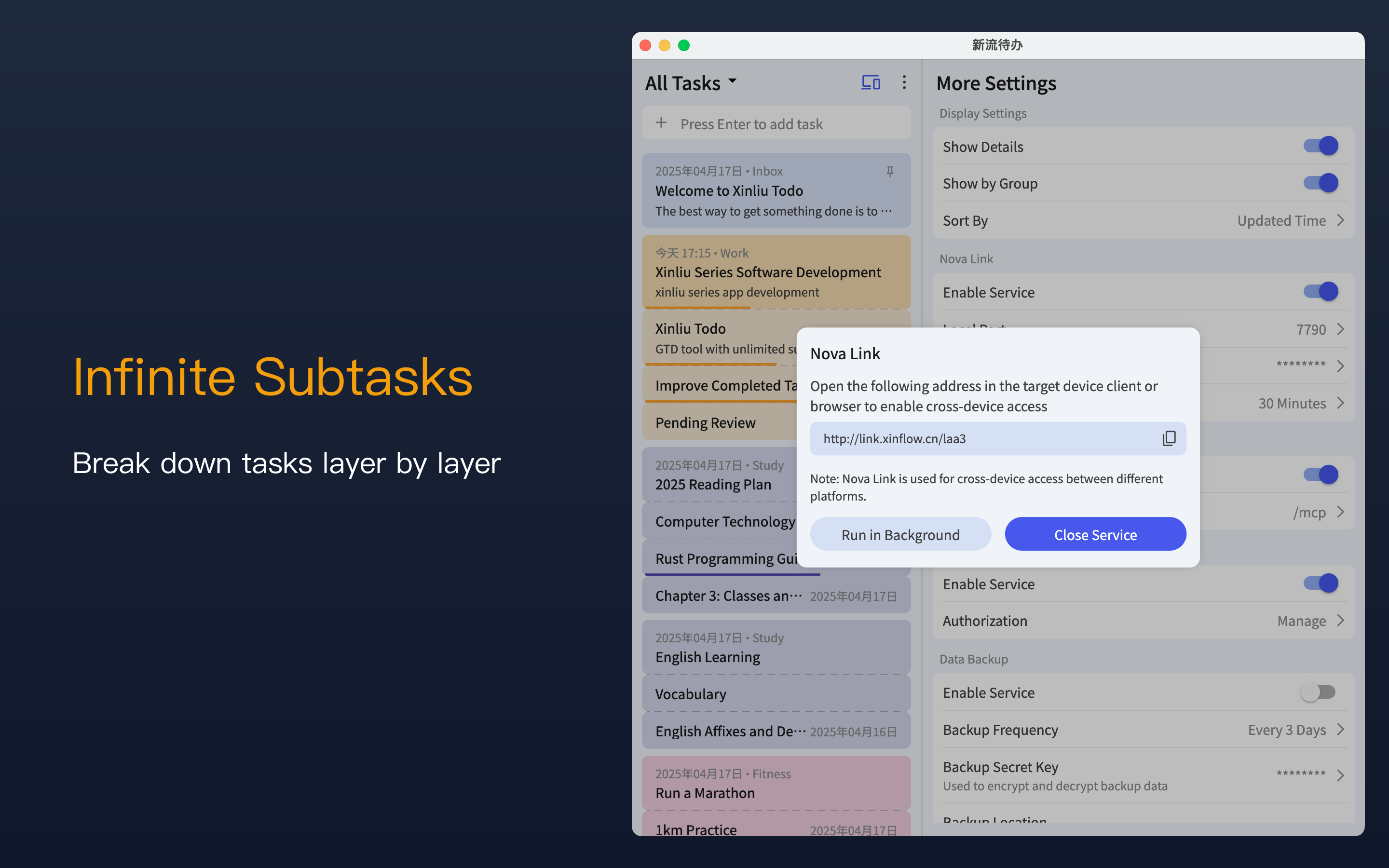The height and width of the screenshot is (868, 1389).
Task: Toggle Show by Group switch
Action: coord(1321,183)
